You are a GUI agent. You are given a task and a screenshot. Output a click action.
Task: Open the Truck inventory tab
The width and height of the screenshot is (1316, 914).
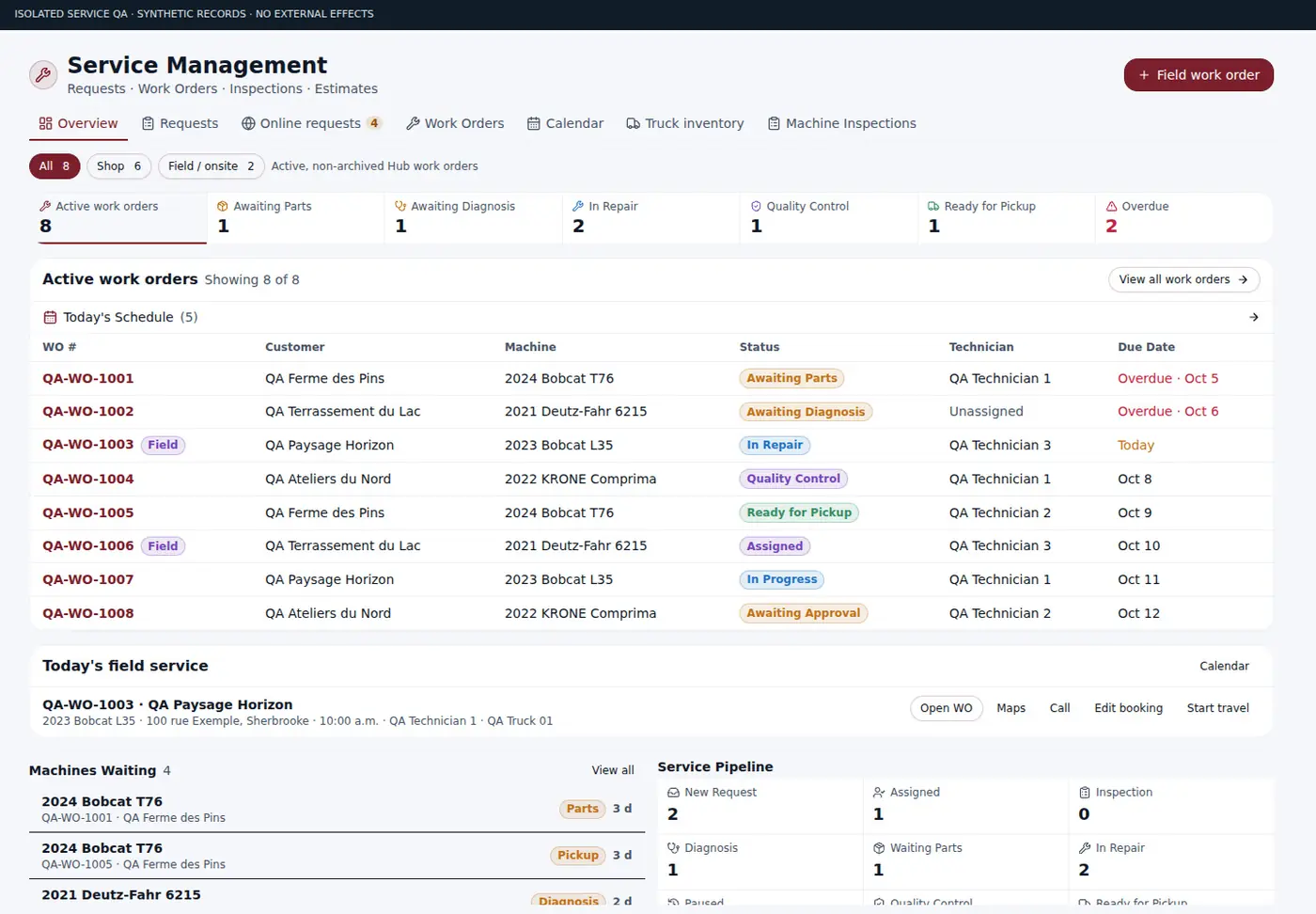(685, 123)
